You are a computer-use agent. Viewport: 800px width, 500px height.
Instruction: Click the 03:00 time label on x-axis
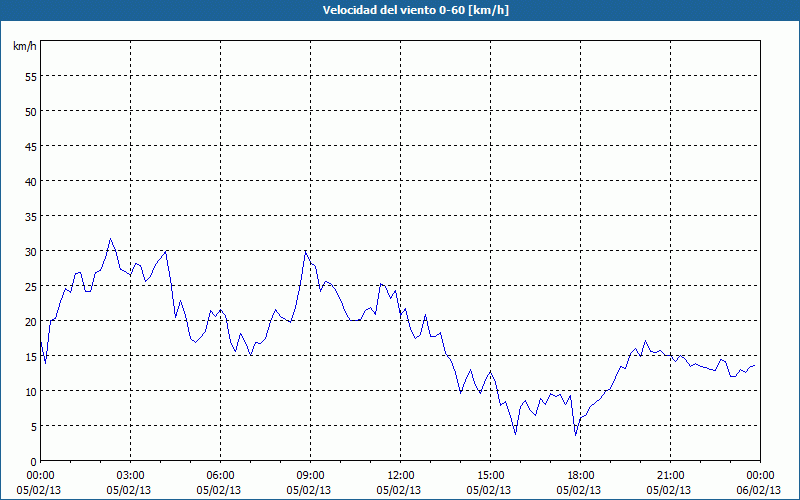131,476
